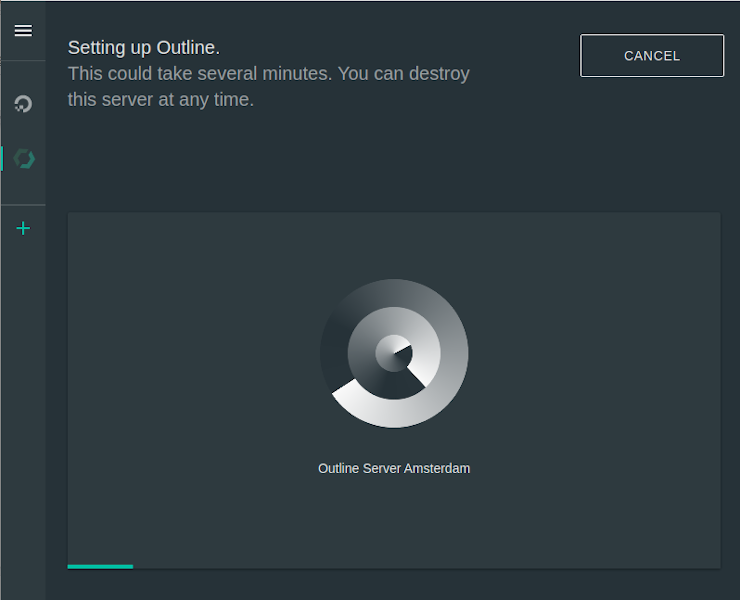Click empty sidebar area below plus icon
The image size is (740, 600).
click(23, 415)
